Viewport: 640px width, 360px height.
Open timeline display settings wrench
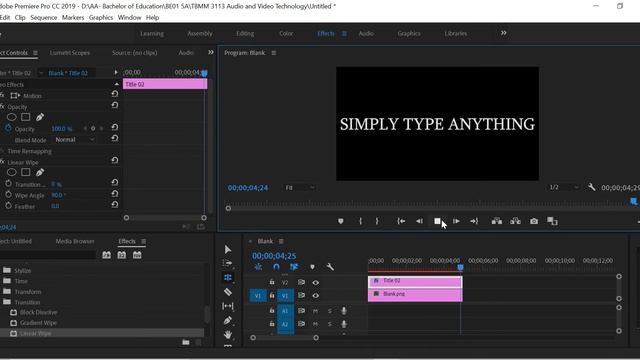click(x=330, y=267)
